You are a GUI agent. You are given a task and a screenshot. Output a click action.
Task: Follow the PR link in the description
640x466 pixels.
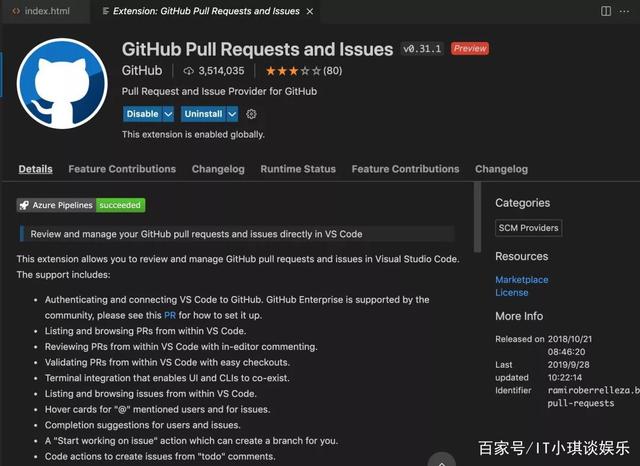pyautogui.click(x=170, y=315)
